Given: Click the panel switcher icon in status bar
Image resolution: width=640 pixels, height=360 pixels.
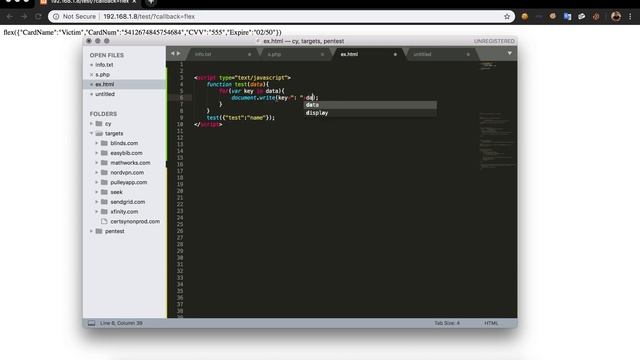Looking at the screenshot, I should point(91,323).
